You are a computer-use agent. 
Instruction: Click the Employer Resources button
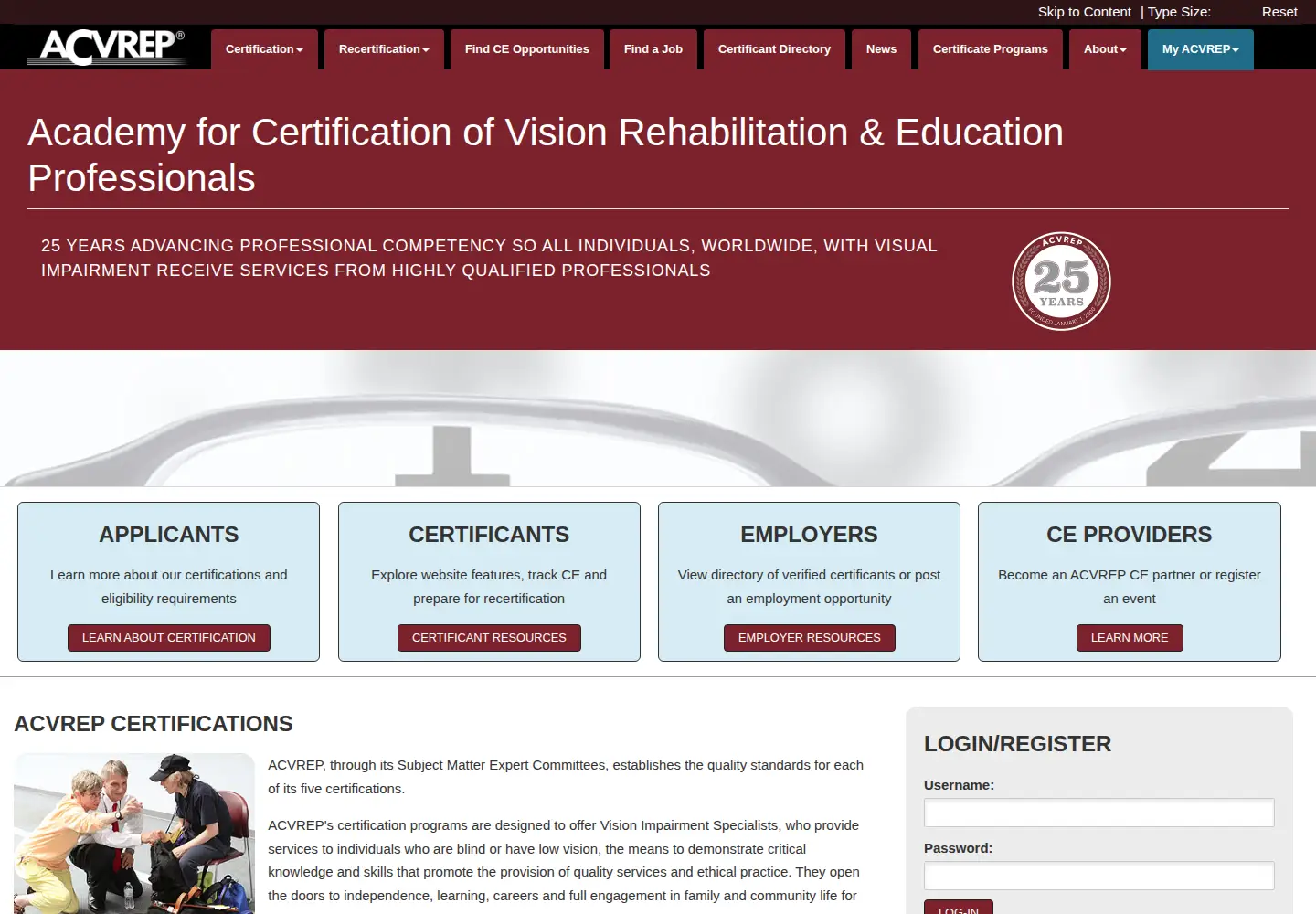tap(810, 638)
